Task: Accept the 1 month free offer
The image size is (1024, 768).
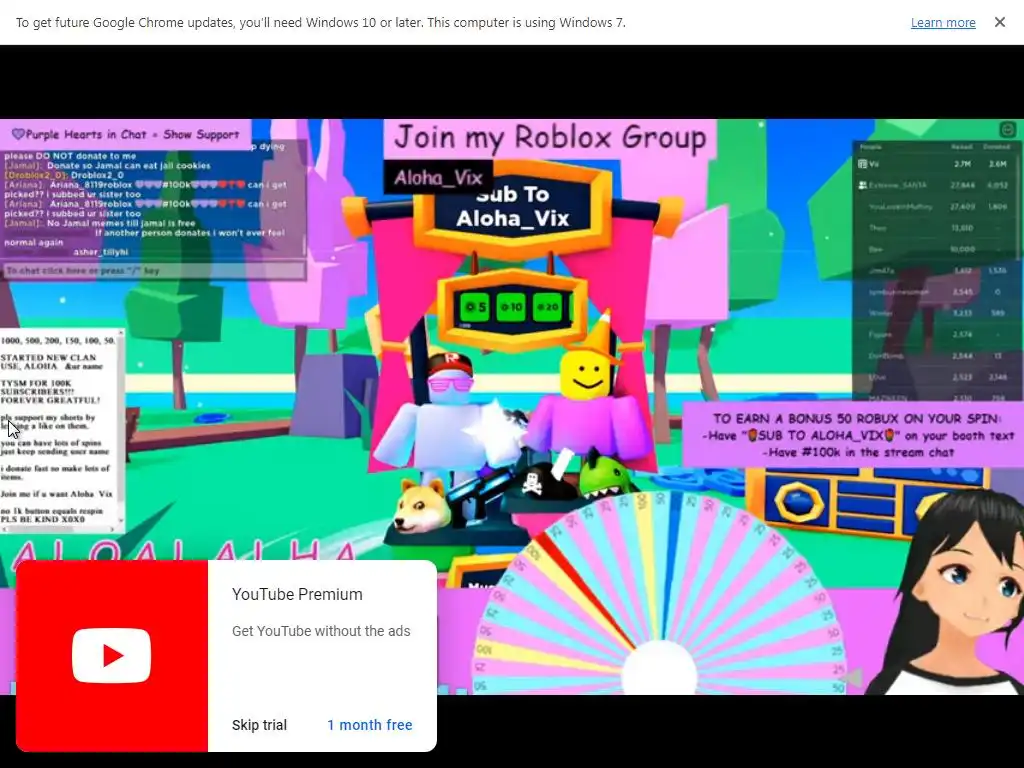Action: coord(370,725)
